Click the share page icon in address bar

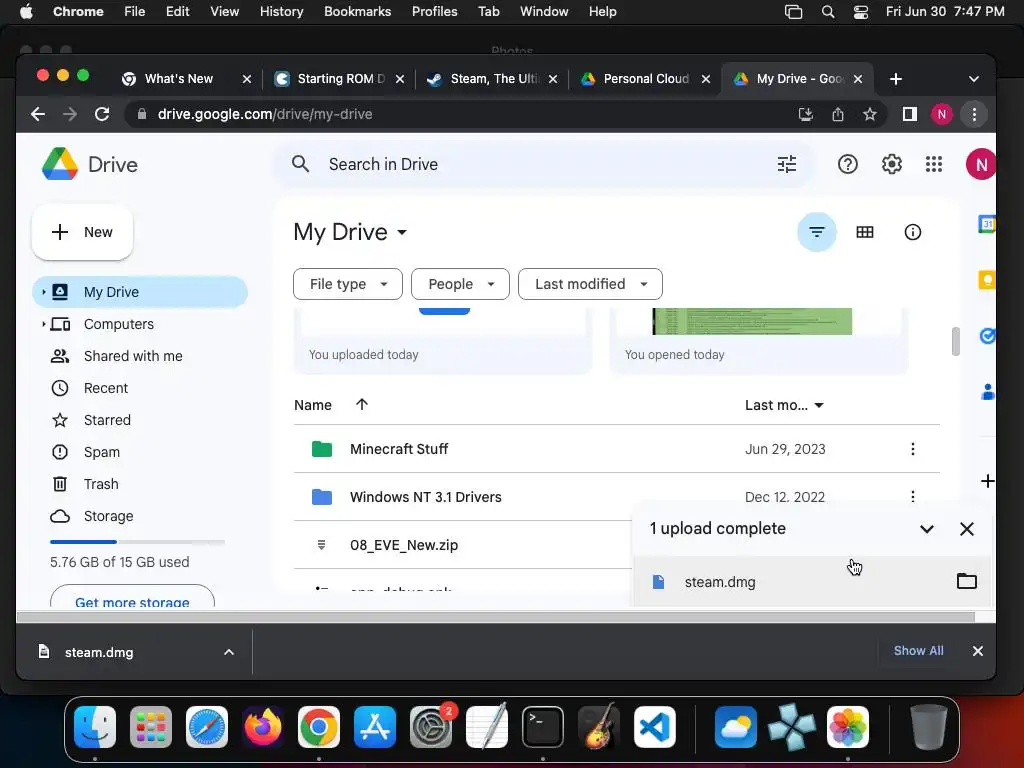pyautogui.click(x=838, y=114)
